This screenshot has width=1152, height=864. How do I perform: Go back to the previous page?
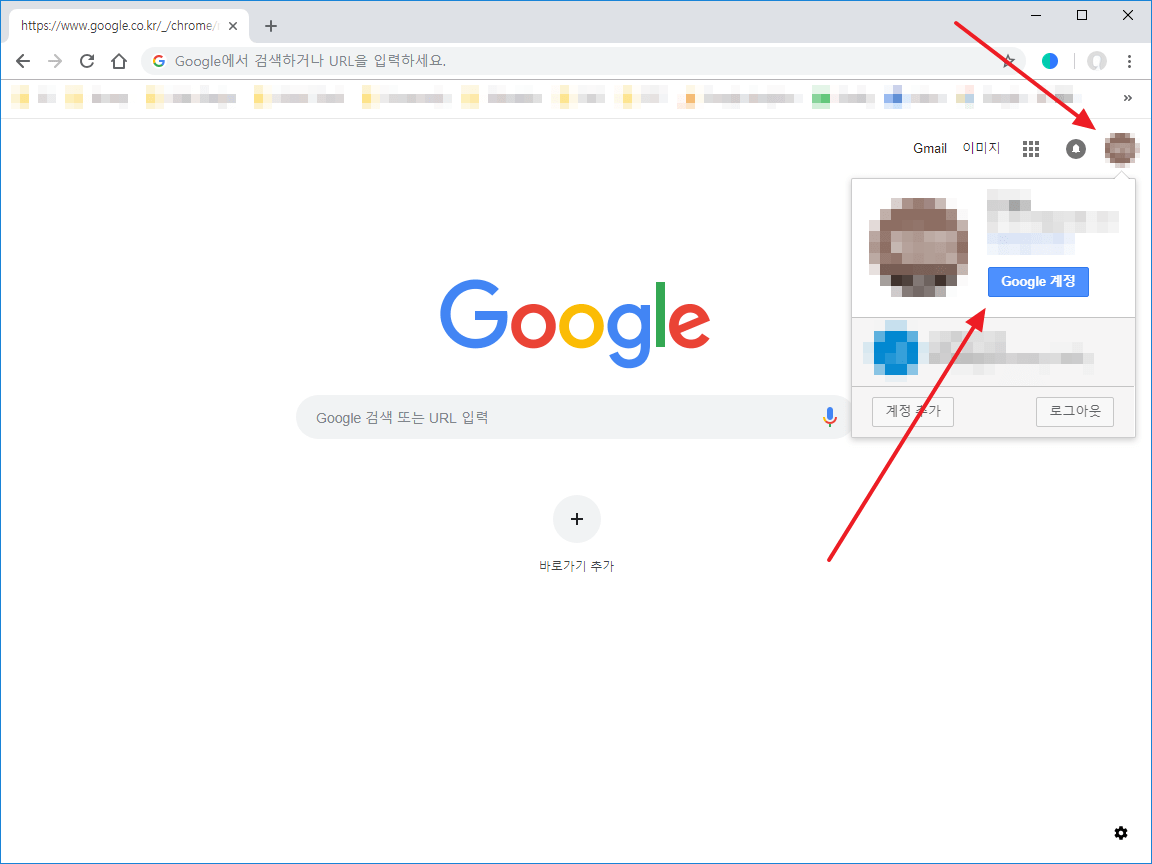pyautogui.click(x=23, y=61)
